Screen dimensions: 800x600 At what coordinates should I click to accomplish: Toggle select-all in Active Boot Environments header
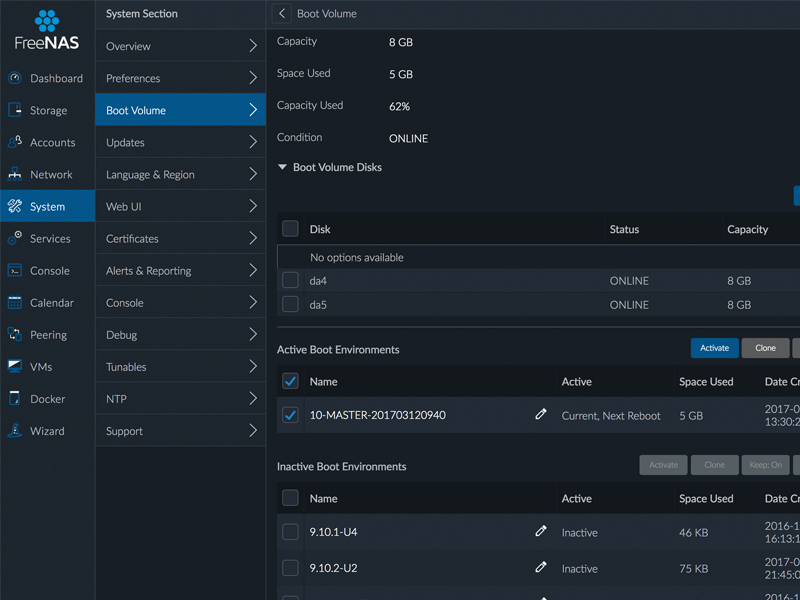tap(290, 381)
